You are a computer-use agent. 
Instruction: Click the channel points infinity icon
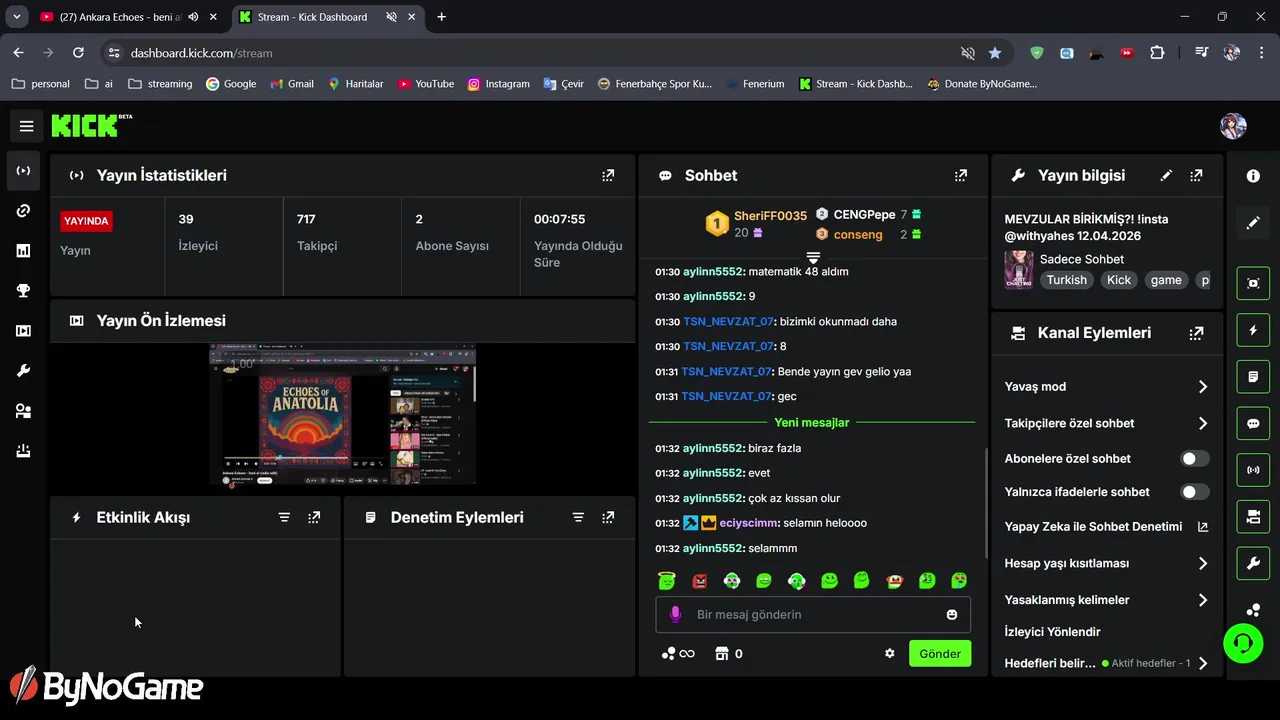pyautogui.click(x=678, y=653)
